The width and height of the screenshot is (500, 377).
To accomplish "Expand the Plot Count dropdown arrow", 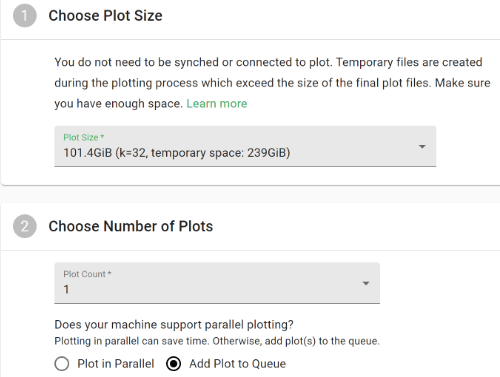I will [366, 284].
